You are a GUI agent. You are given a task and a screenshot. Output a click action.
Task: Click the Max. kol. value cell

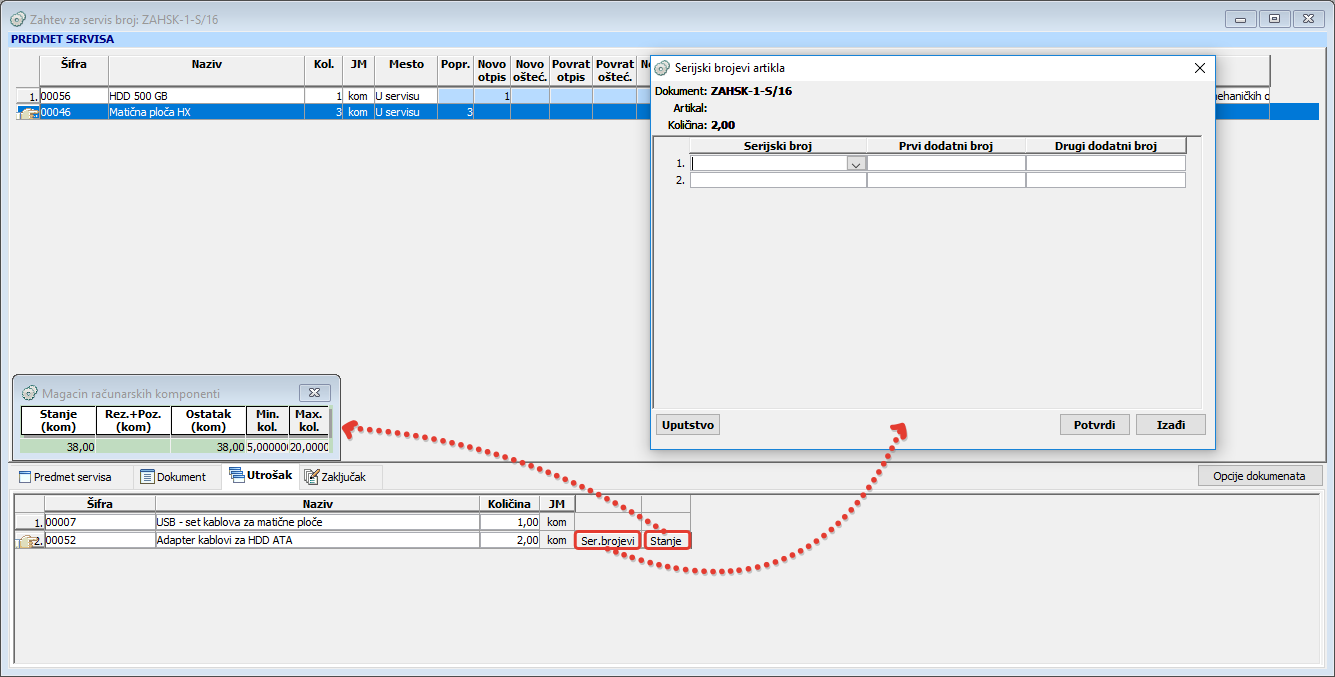[x=309, y=447]
